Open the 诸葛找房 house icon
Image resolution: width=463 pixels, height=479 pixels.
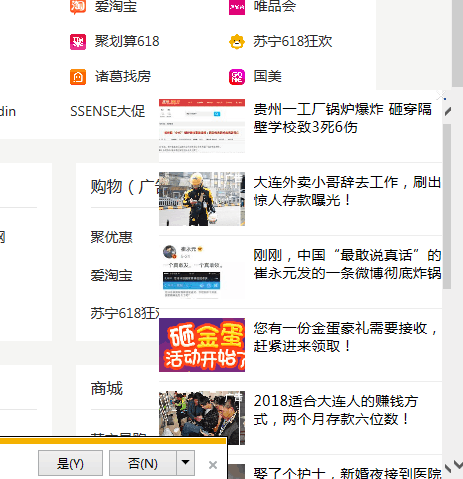coord(78,77)
